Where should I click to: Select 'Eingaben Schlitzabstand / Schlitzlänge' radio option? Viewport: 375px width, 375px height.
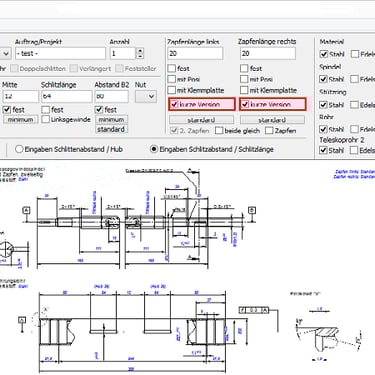(x=154, y=149)
